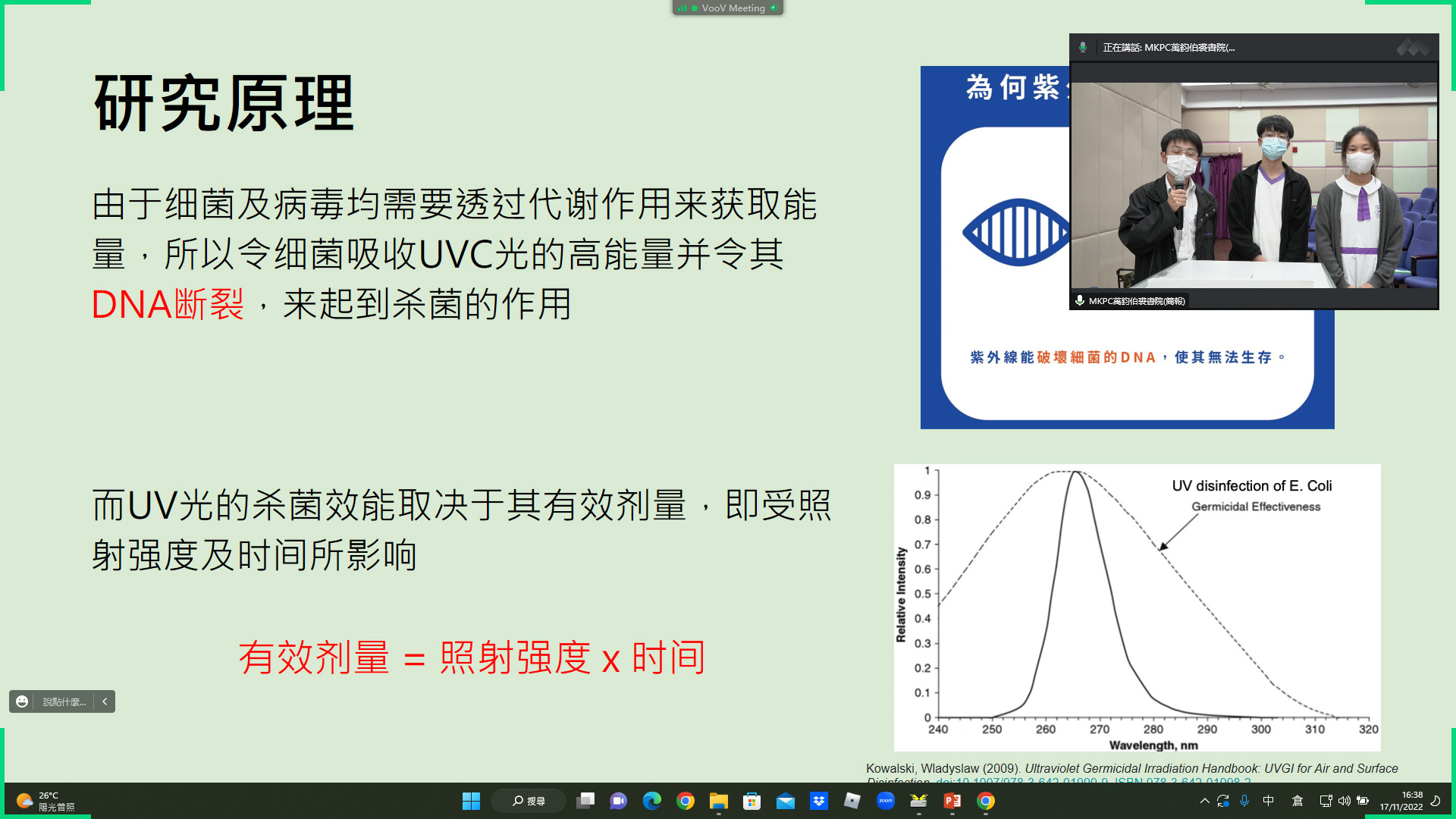Open Dropbox from the taskbar
Viewport: 1456px width, 819px height.
pyautogui.click(x=819, y=801)
